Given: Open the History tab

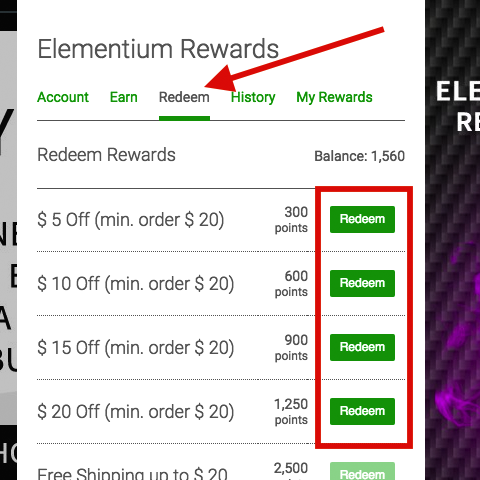Looking at the screenshot, I should click(253, 97).
